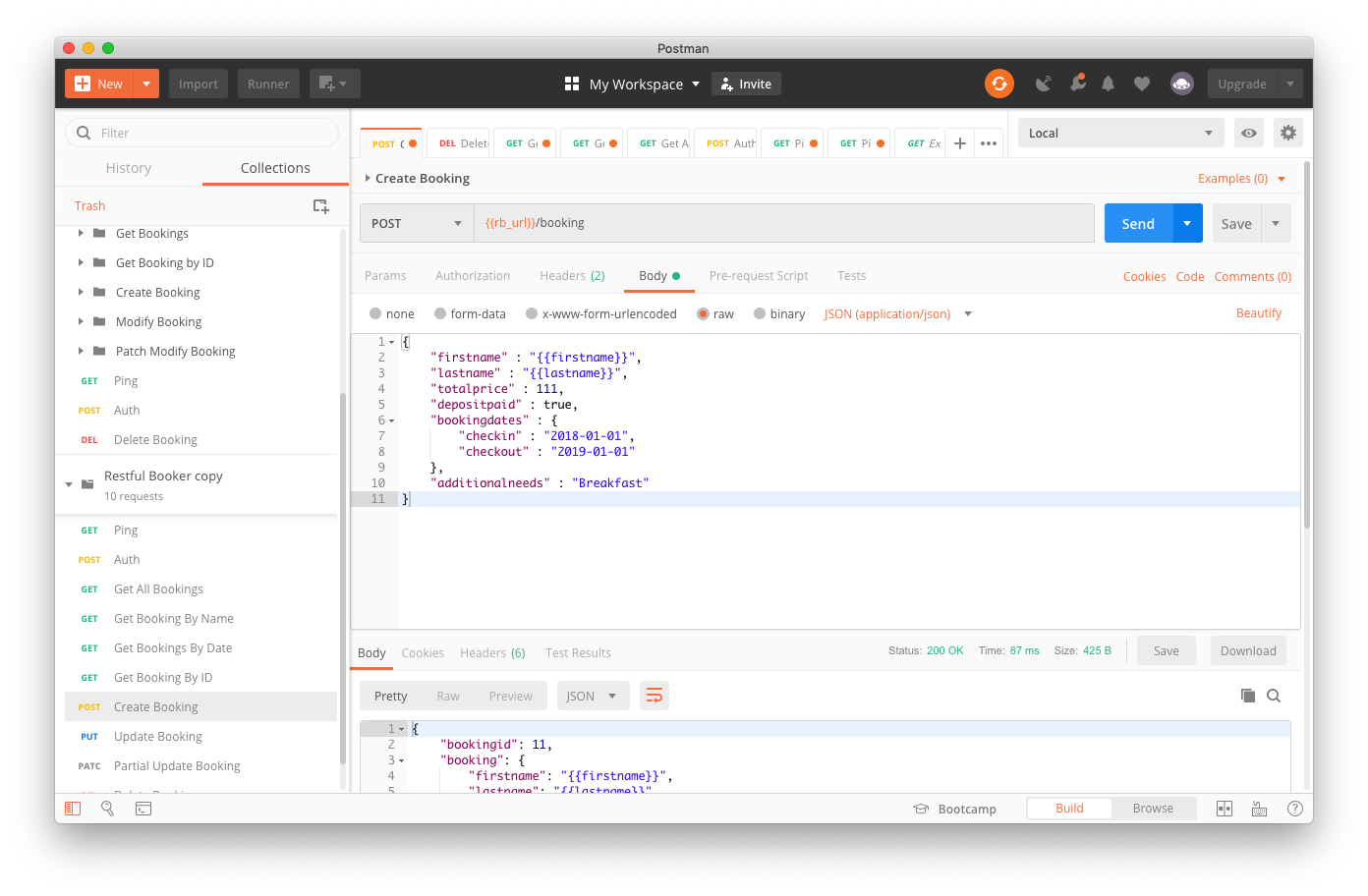The width and height of the screenshot is (1368, 896).
Task: Open the POST method dropdown
Action: (x=417, y=223)
